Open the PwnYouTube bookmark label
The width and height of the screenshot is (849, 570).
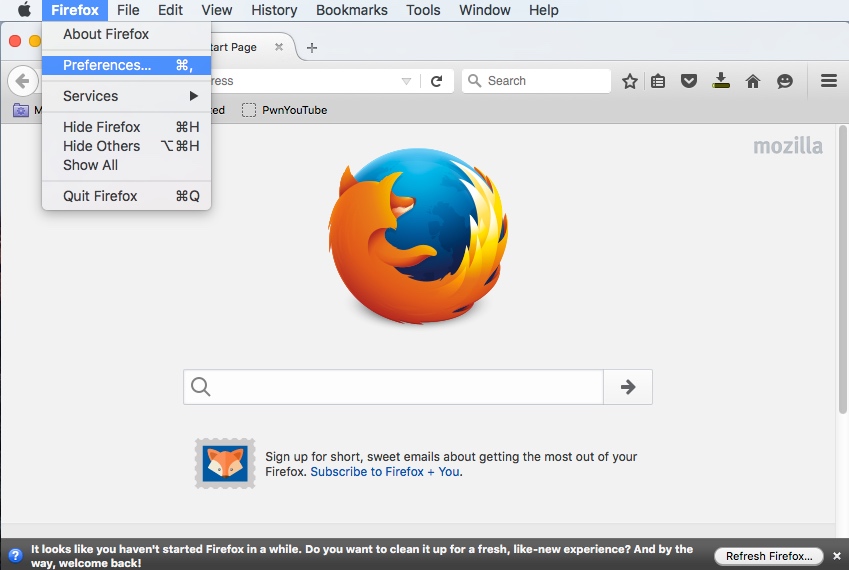[x=295, y=110]
